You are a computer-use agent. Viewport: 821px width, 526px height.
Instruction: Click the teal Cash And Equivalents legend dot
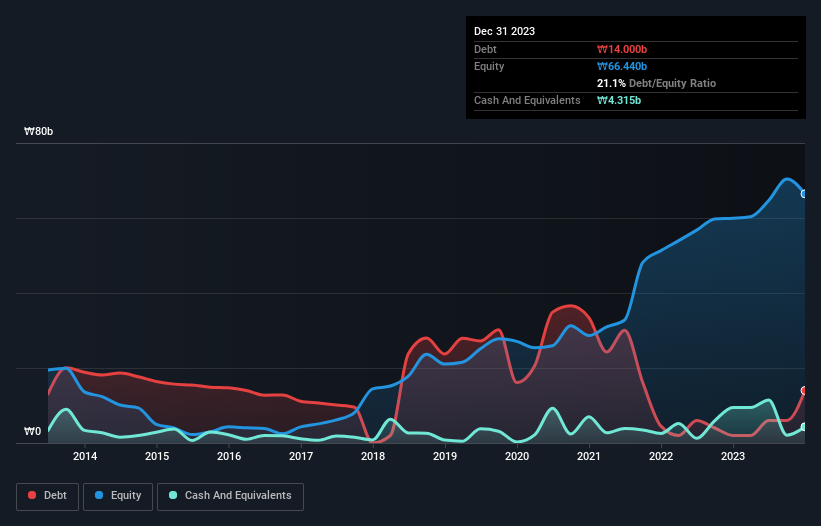[173, 495]
